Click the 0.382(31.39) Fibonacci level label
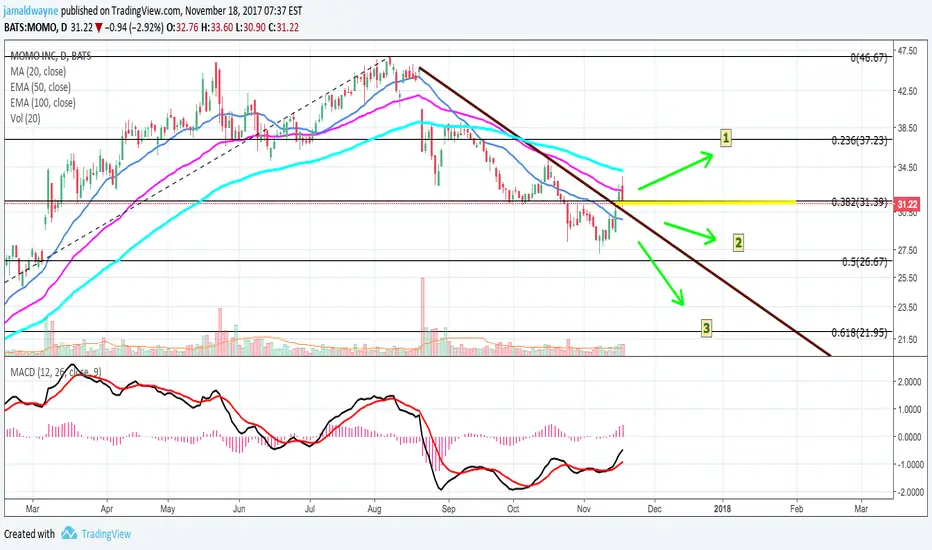 (859, 202)
